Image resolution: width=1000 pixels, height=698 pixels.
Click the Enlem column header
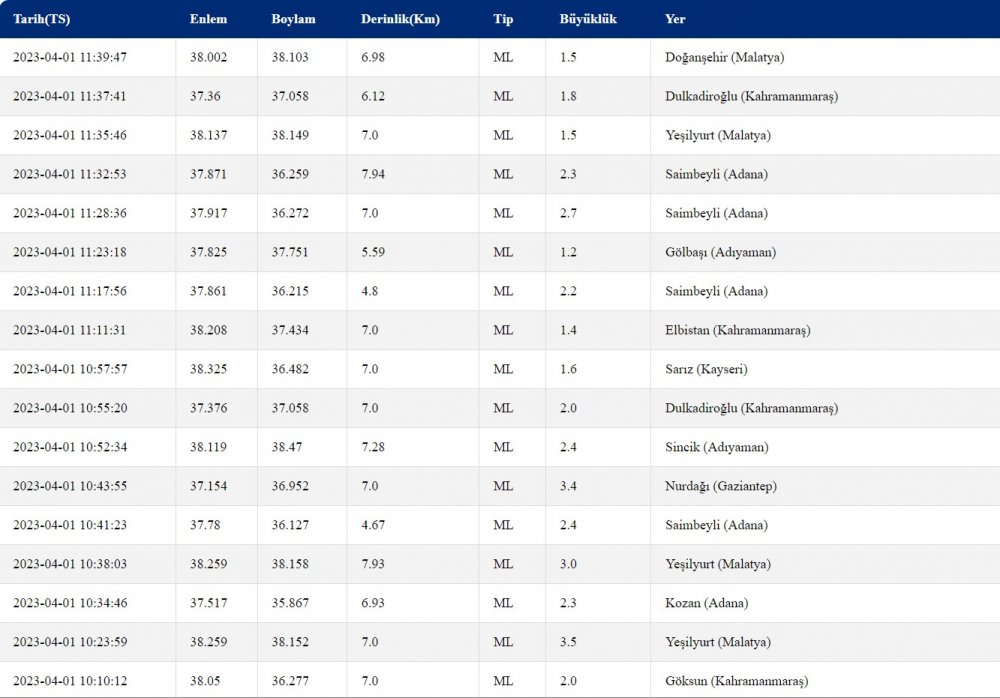208,19
